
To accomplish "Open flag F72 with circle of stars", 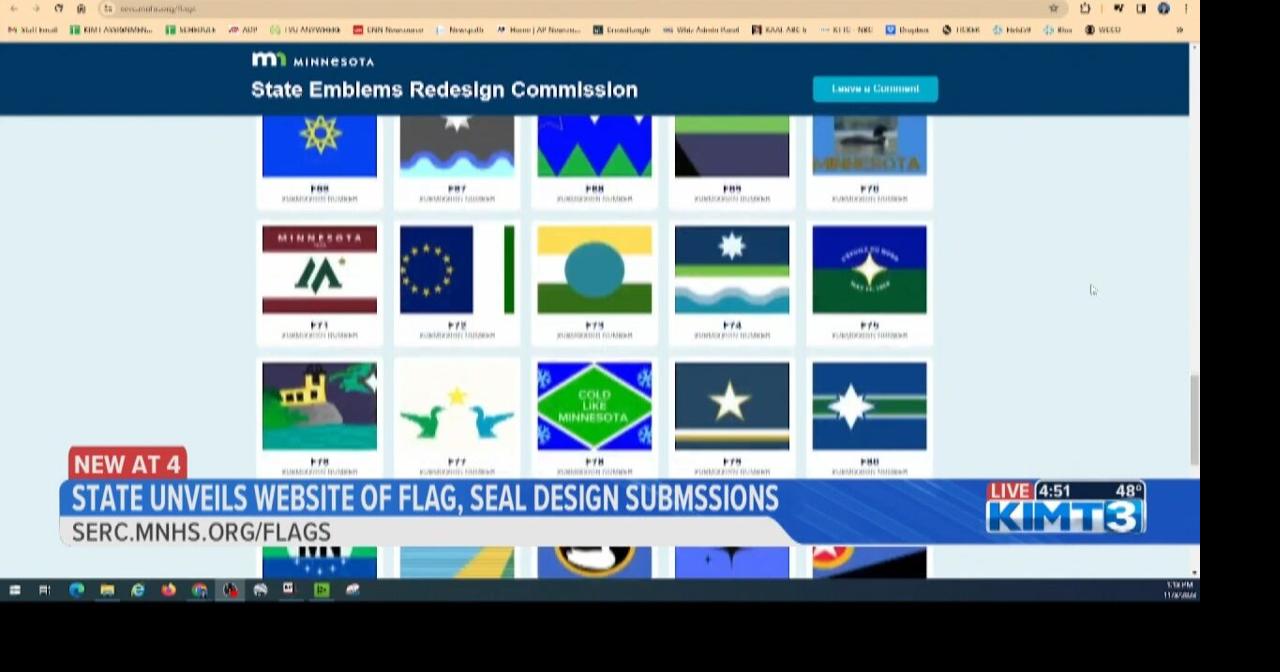I will 457,269.
